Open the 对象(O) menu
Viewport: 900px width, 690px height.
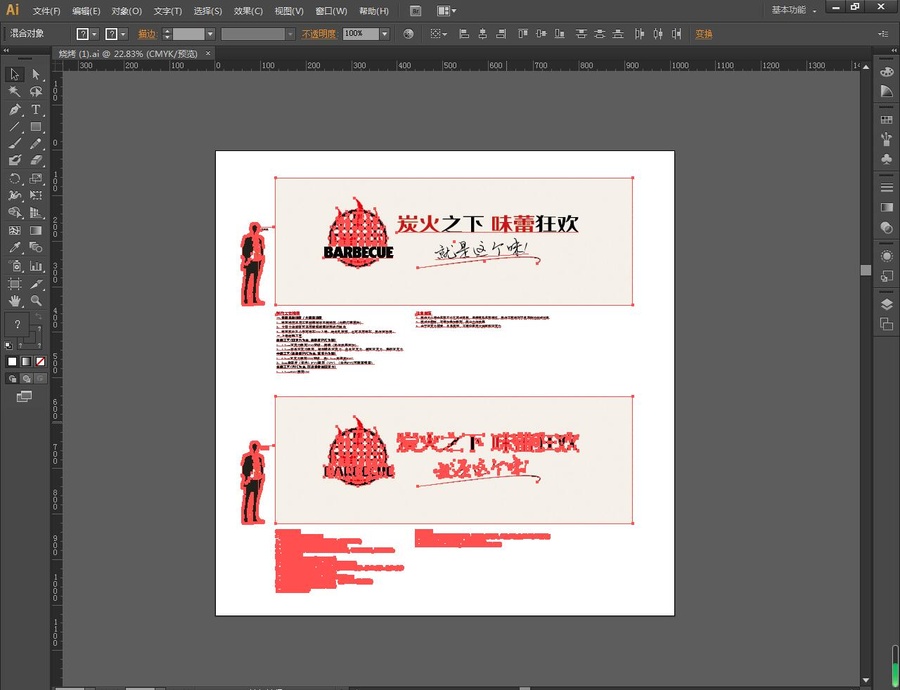[x=126, y=11]
